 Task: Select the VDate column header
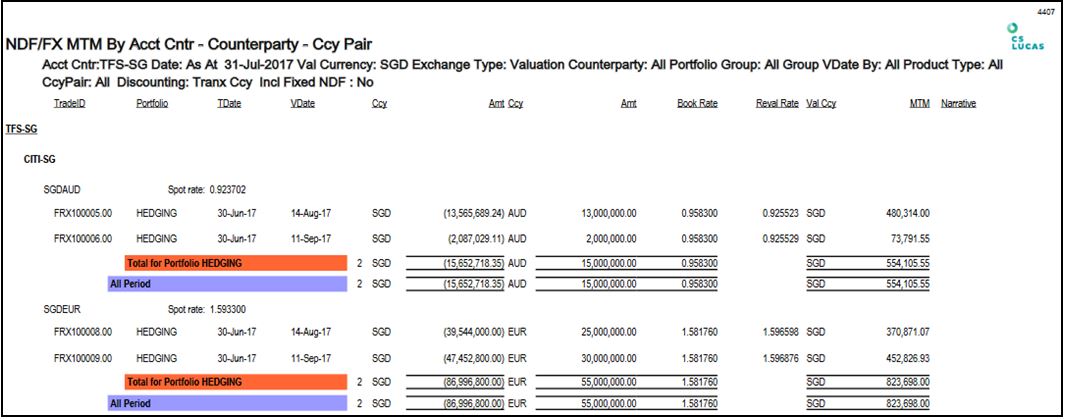tap(302, 103)
